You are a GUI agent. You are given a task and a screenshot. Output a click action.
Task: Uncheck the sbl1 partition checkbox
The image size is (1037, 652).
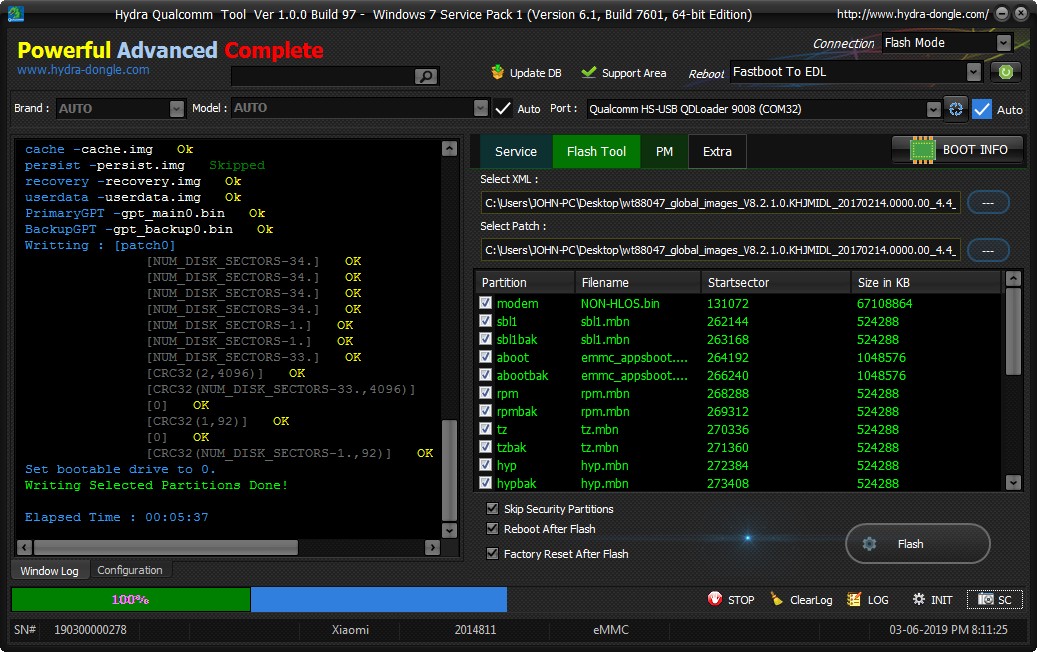tap(485, 321)
